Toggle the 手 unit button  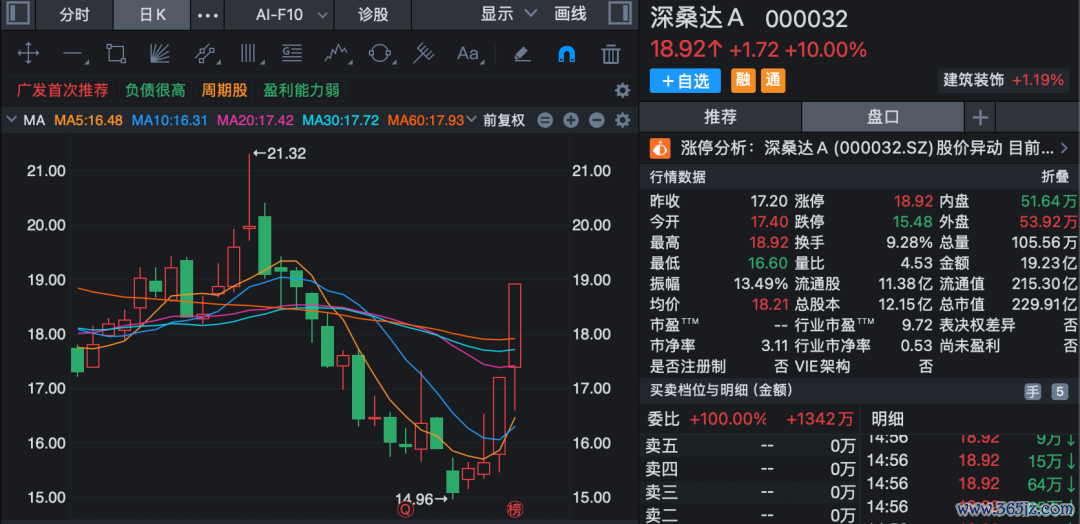pos(1032,391)
